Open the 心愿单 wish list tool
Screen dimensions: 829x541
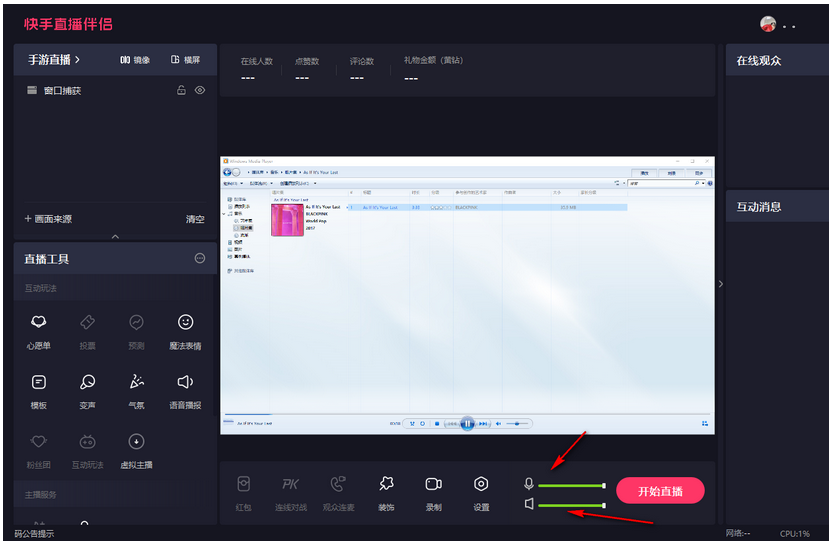click(x=38, y=329)
